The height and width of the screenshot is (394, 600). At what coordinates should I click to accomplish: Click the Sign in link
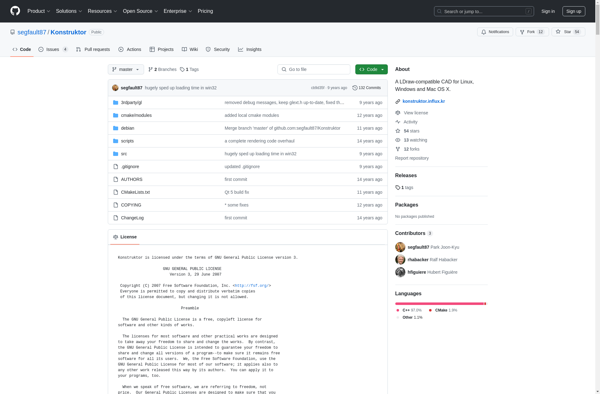click(x=548, y=11)
